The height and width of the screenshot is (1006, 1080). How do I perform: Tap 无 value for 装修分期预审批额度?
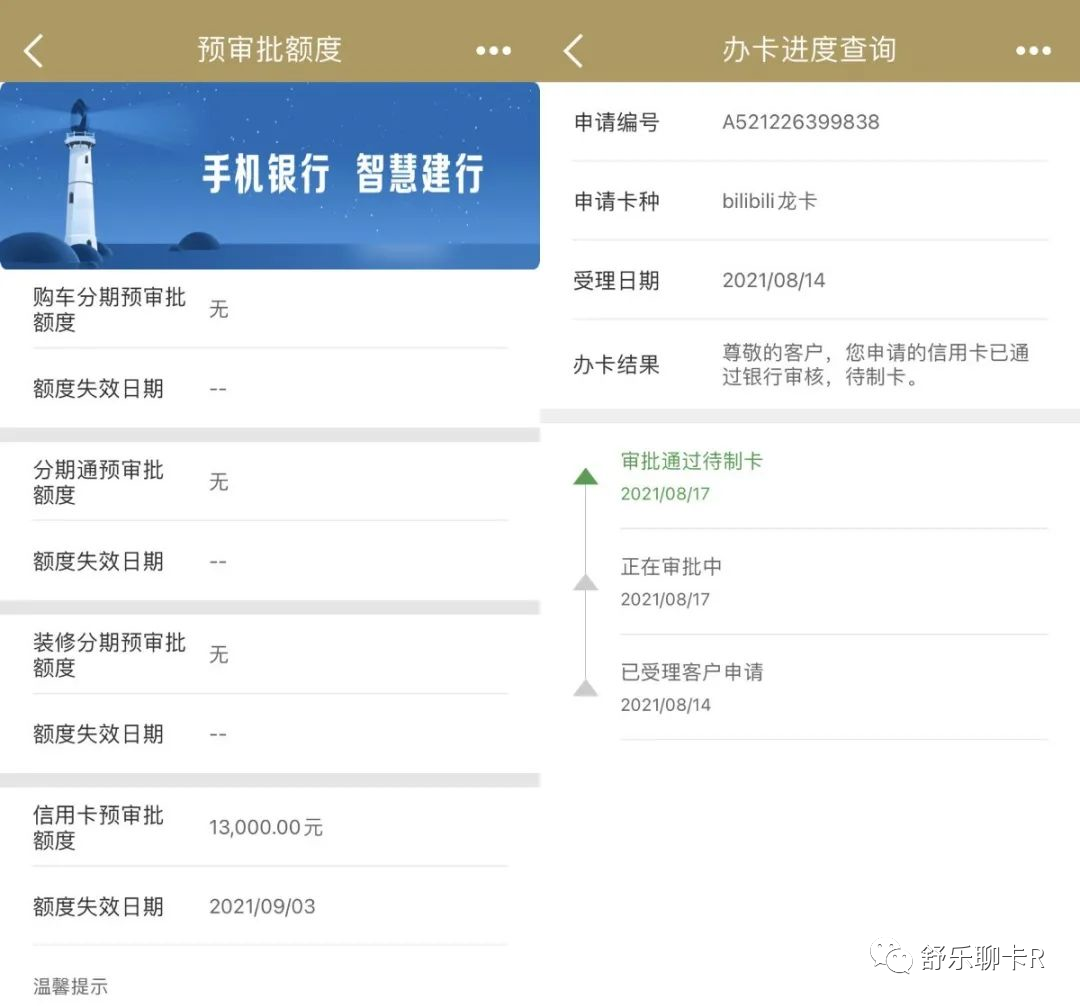click(218, 655)
